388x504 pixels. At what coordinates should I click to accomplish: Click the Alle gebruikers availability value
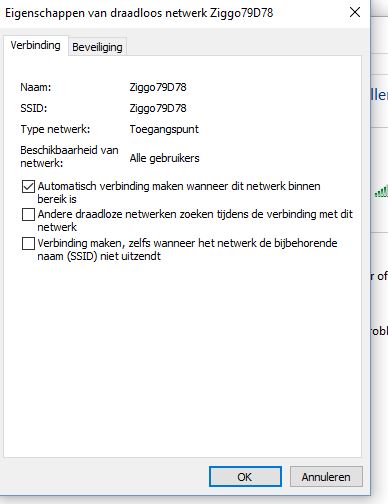click(x=164, y=158)
